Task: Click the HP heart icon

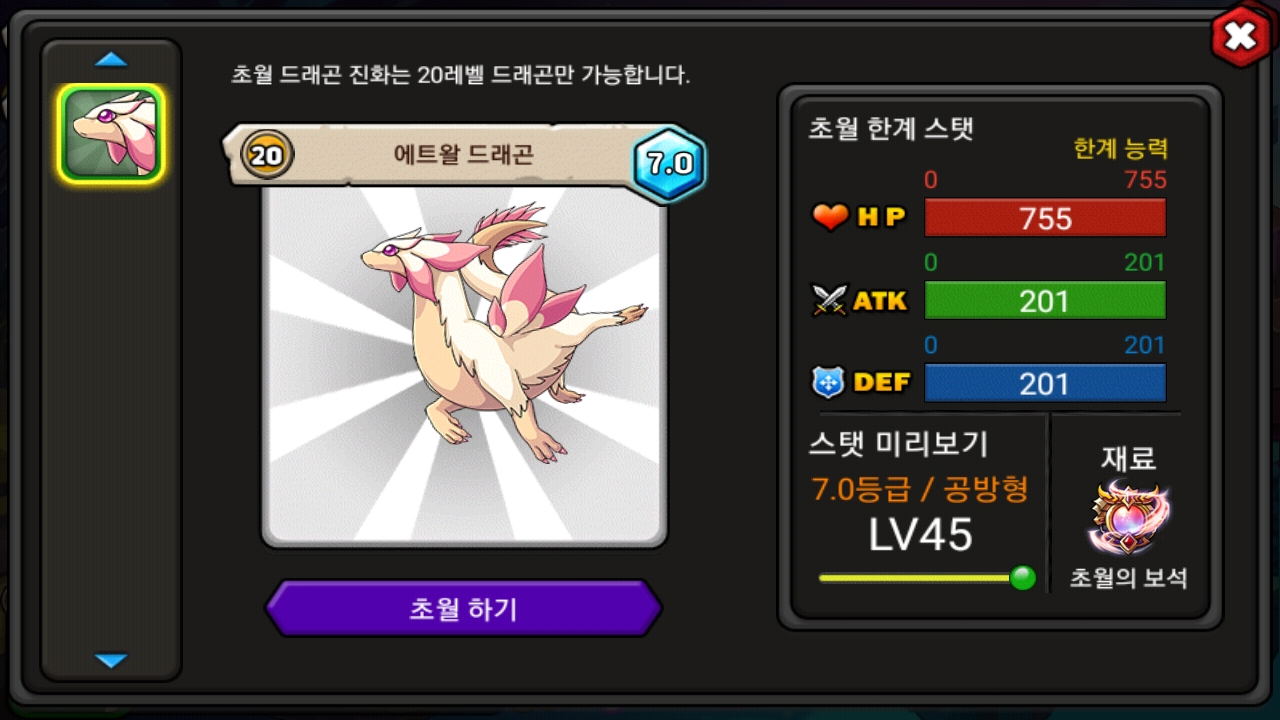Action: pyautogui.click(x=830, y=216)
